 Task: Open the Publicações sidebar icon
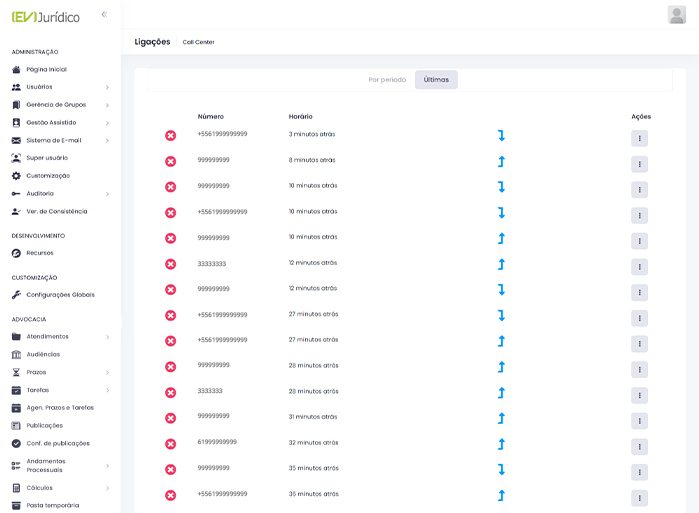(16, 425)
